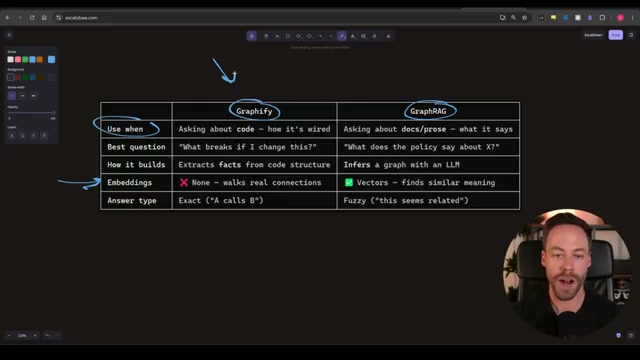Open the browser extensions puzzle icon
Screen dimensions: 640x360
(x=602, y=18)
